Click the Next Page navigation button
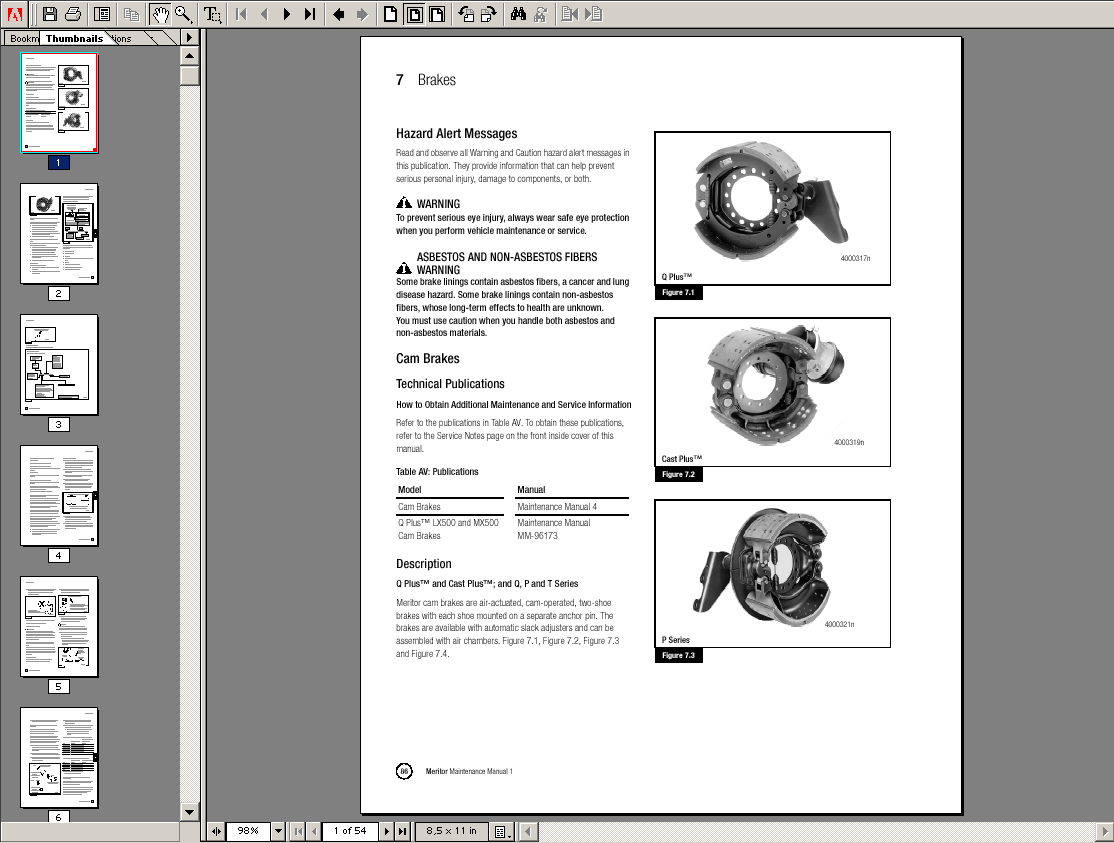The image size is (1114, 843). click(x=288, y=13)
